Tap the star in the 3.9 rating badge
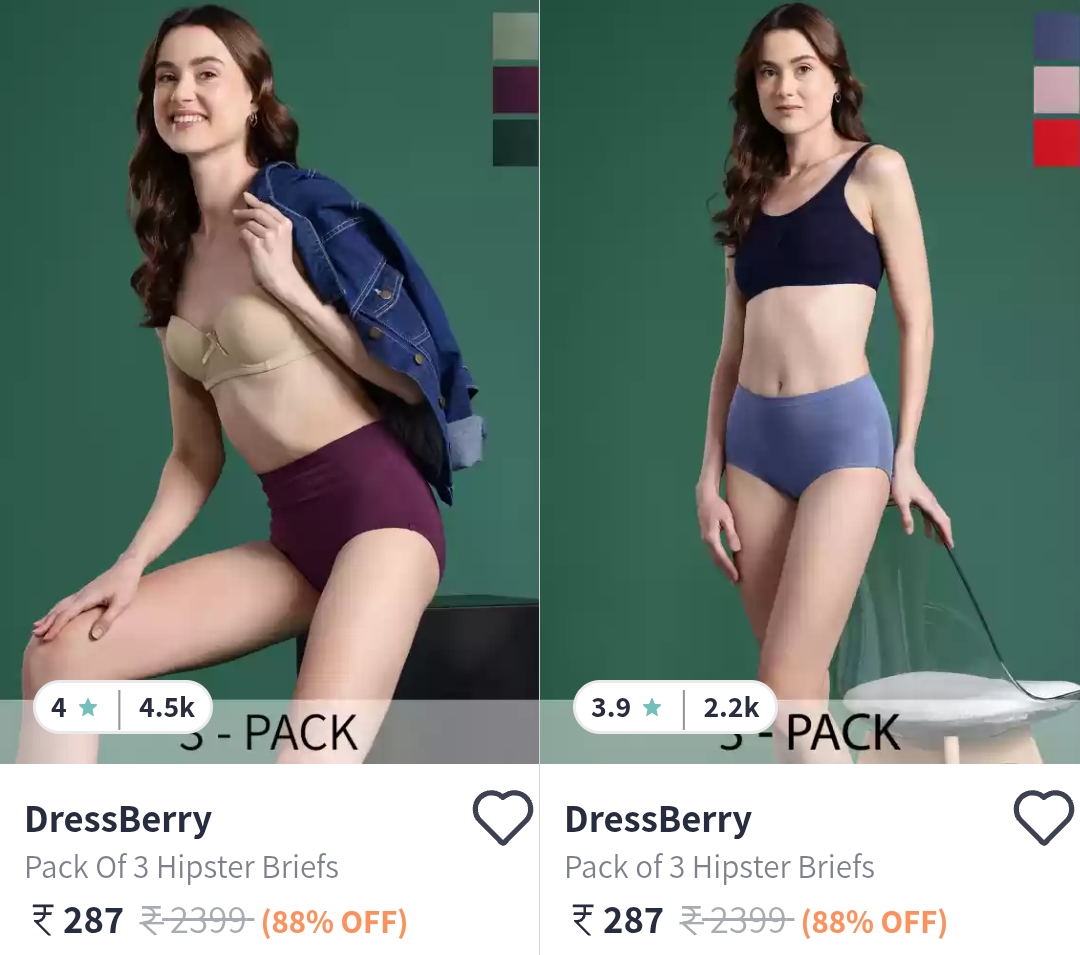Image resolution: width=1080 pixels, height=955 pixels. [652, 707]
